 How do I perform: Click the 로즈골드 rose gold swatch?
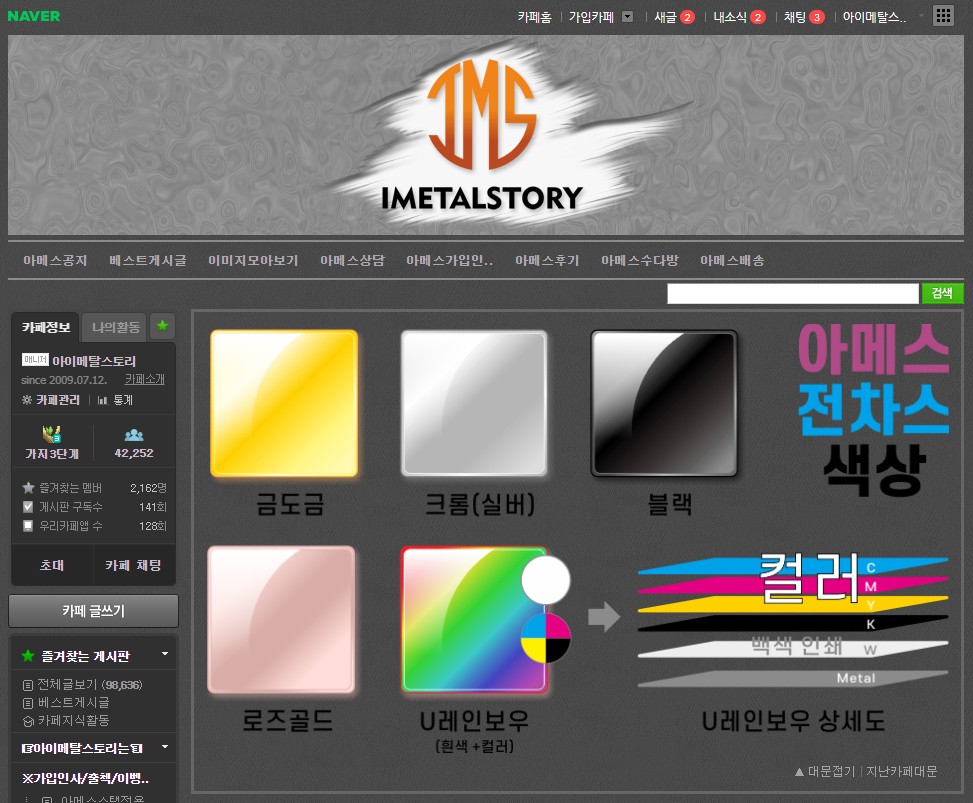click(281, 619)
